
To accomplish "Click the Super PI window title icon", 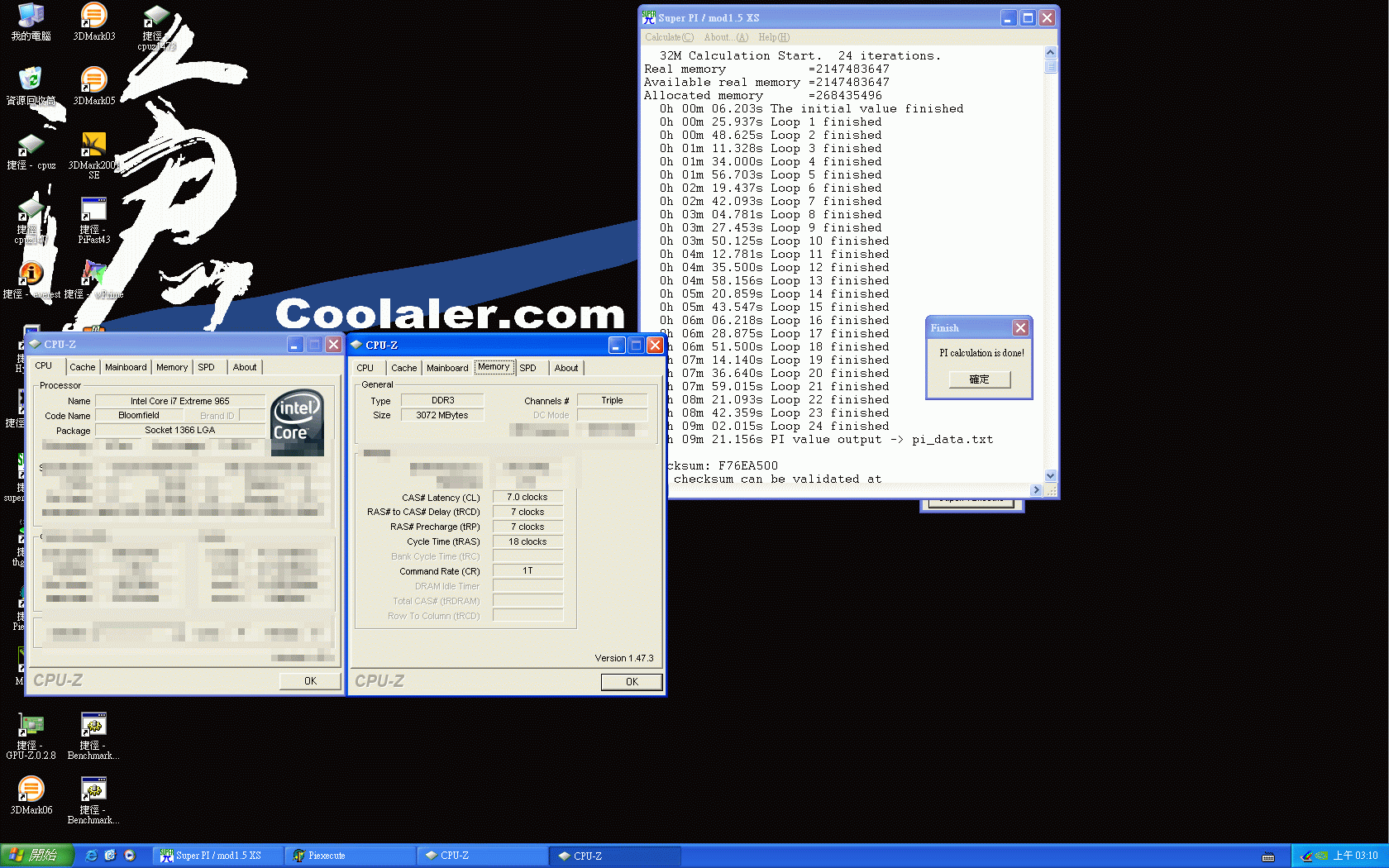I will point(649,17).
